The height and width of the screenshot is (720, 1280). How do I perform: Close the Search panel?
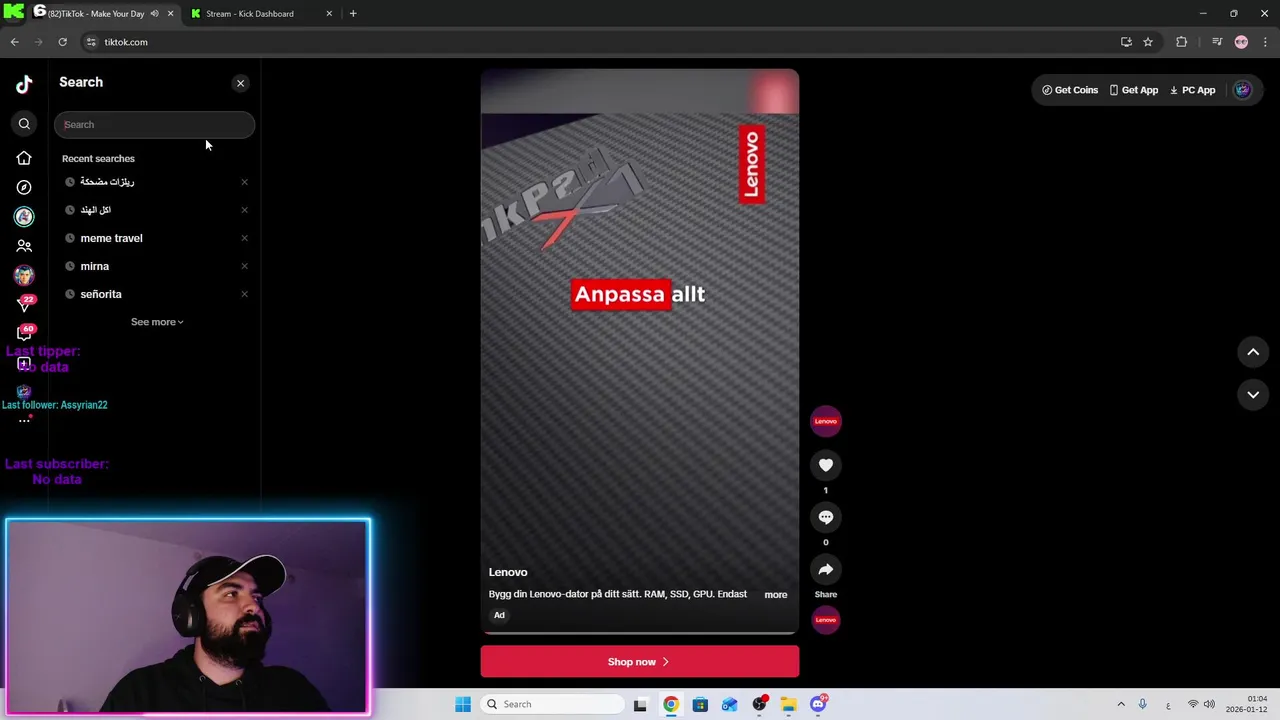click(240, 83)
